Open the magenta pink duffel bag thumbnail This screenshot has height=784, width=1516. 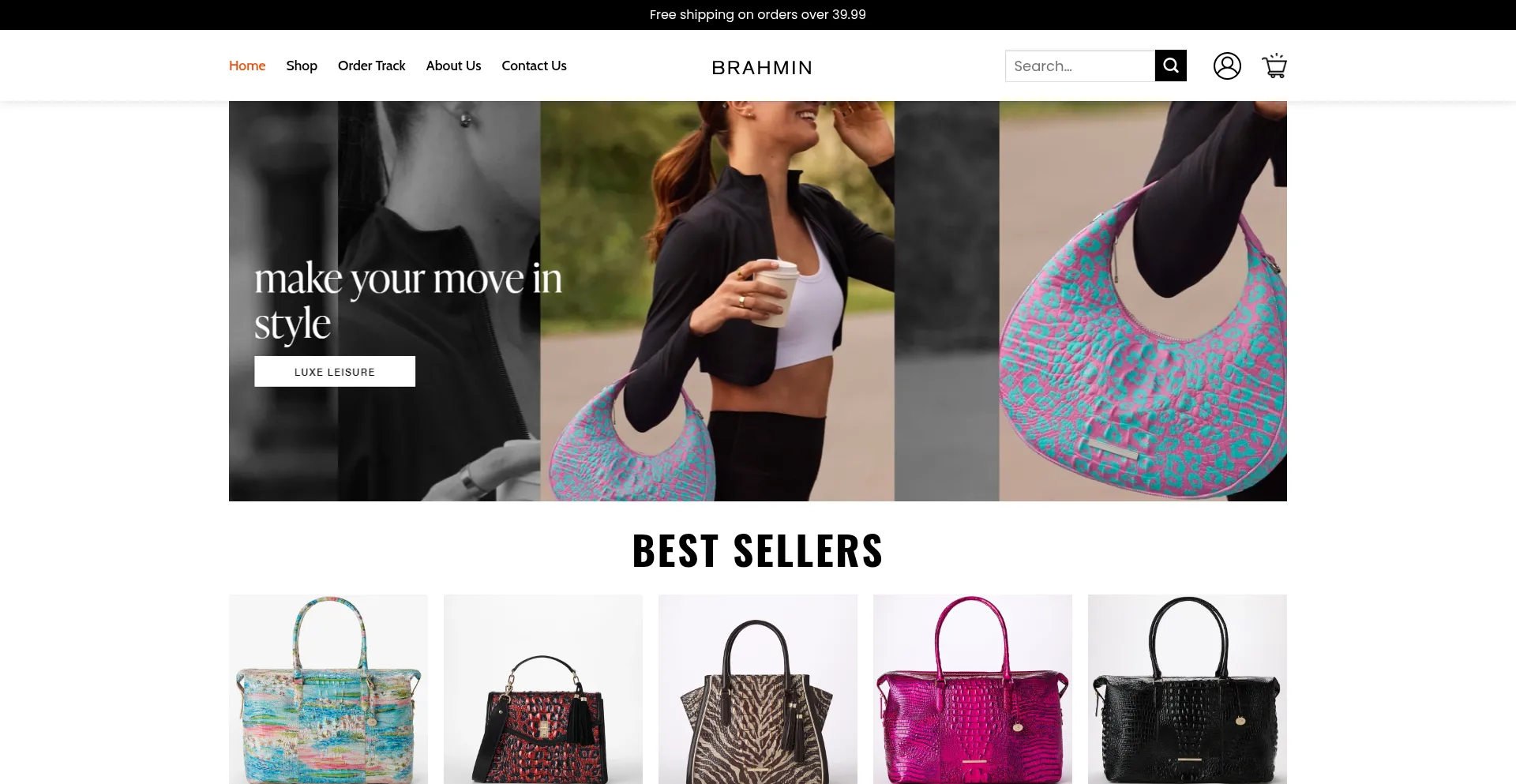pyautogui.click(x=973, y=689)
